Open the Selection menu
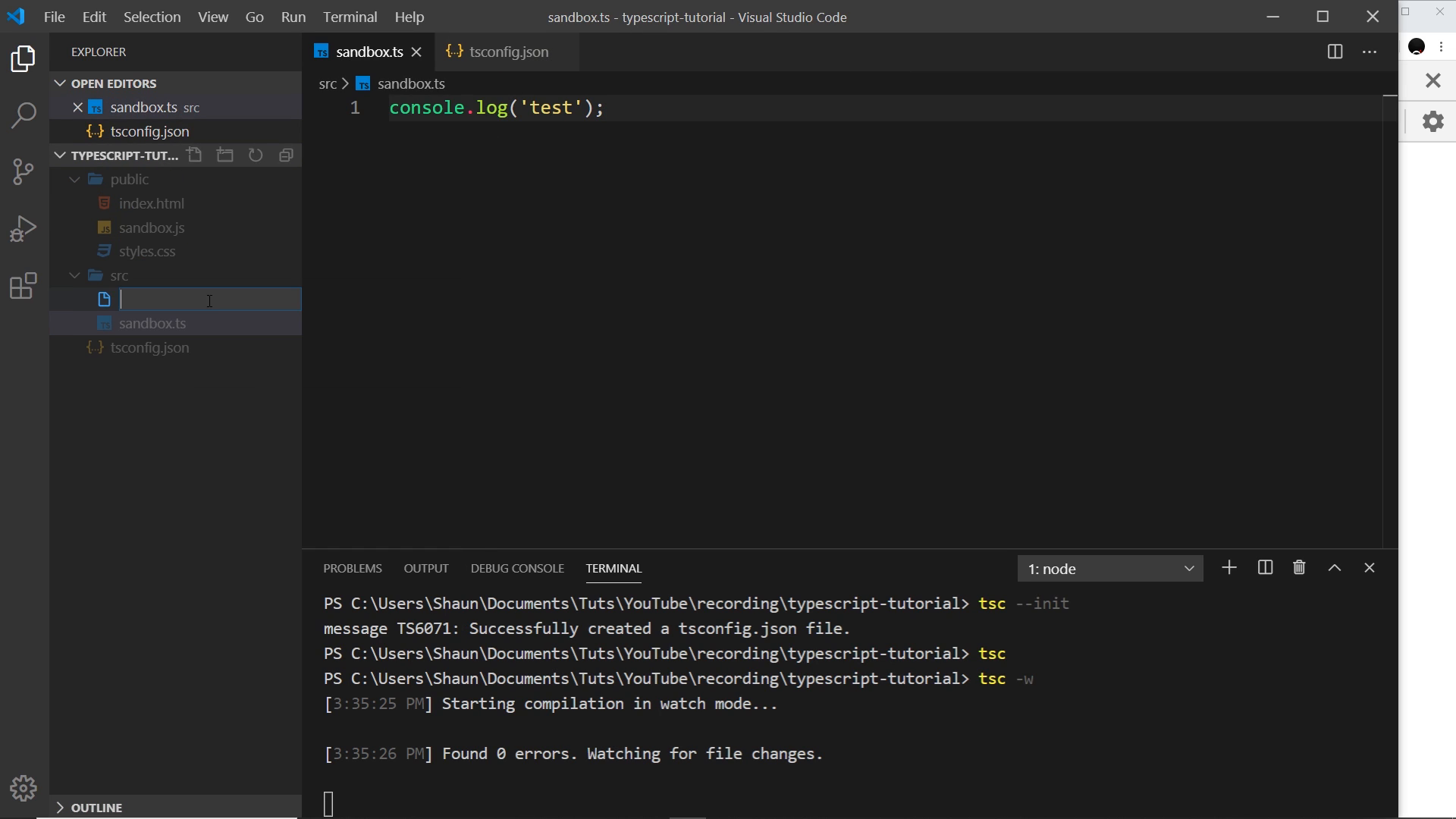This screenshot has width=1456, height=819. tap(152, 17)
